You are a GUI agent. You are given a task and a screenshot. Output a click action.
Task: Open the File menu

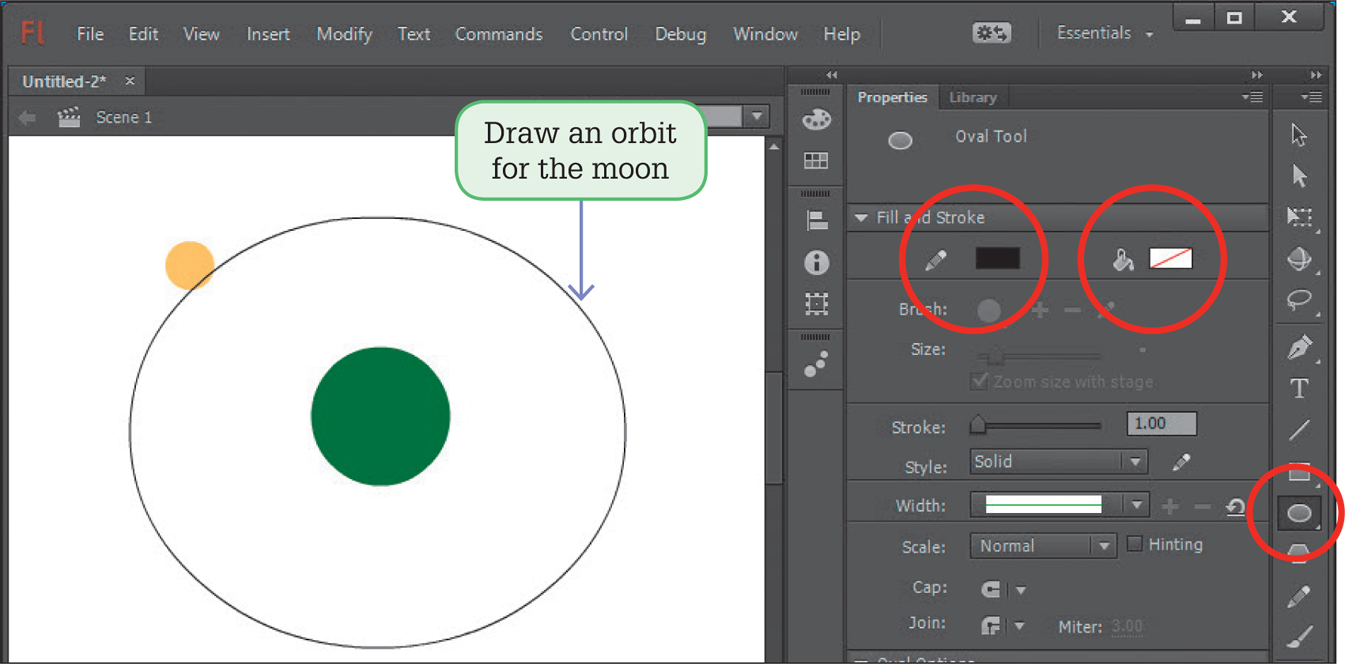click(90, 34)
